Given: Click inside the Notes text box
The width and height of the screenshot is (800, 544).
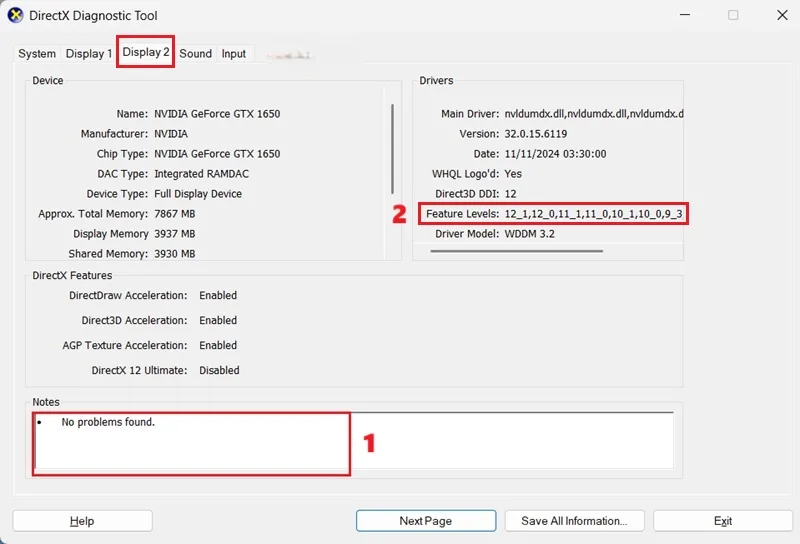Looking at the screenshot, I should [x=353, y=440].
